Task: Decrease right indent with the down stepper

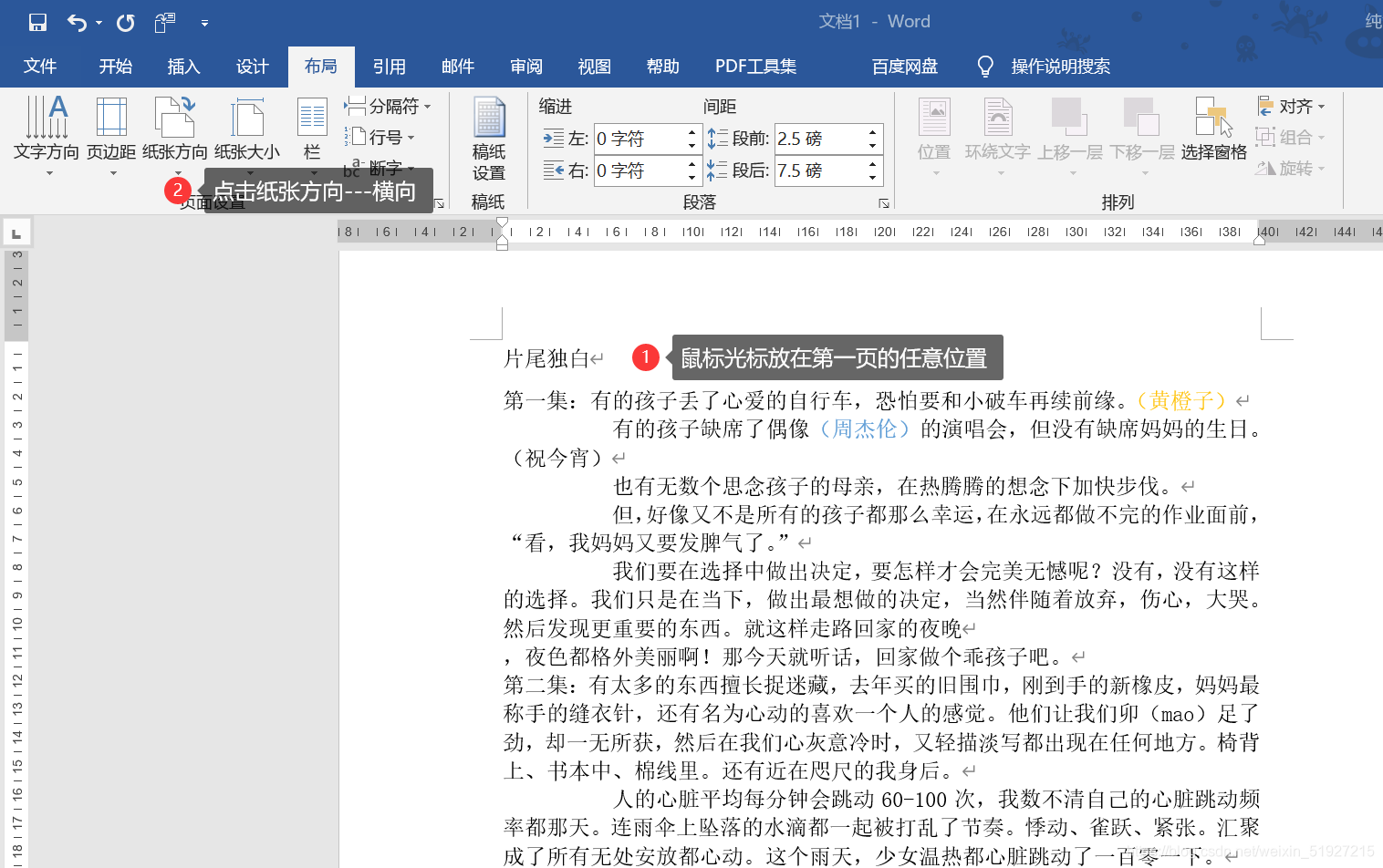Action: (x=691, y=178)
